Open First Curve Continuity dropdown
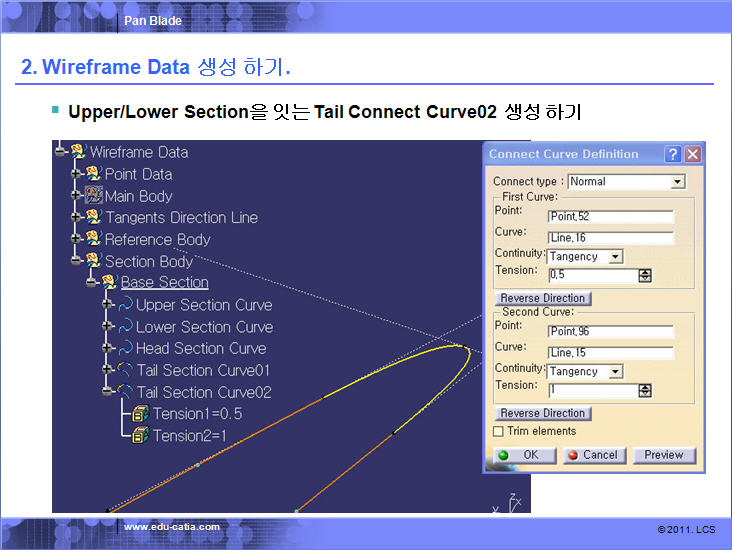Image resolution: width=732 pixels, height=550 pixels. 615,256
